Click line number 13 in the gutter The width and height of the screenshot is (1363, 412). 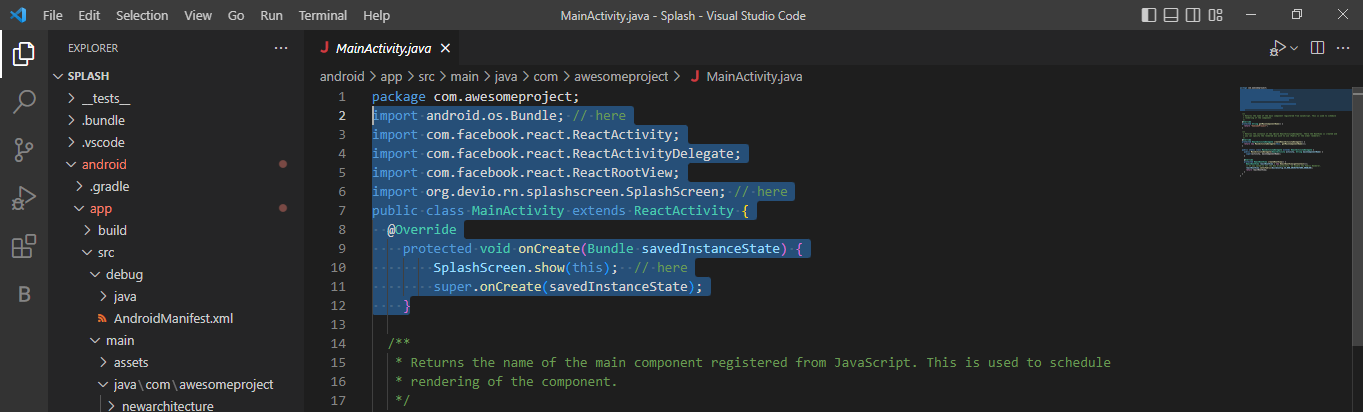point(338,324)
